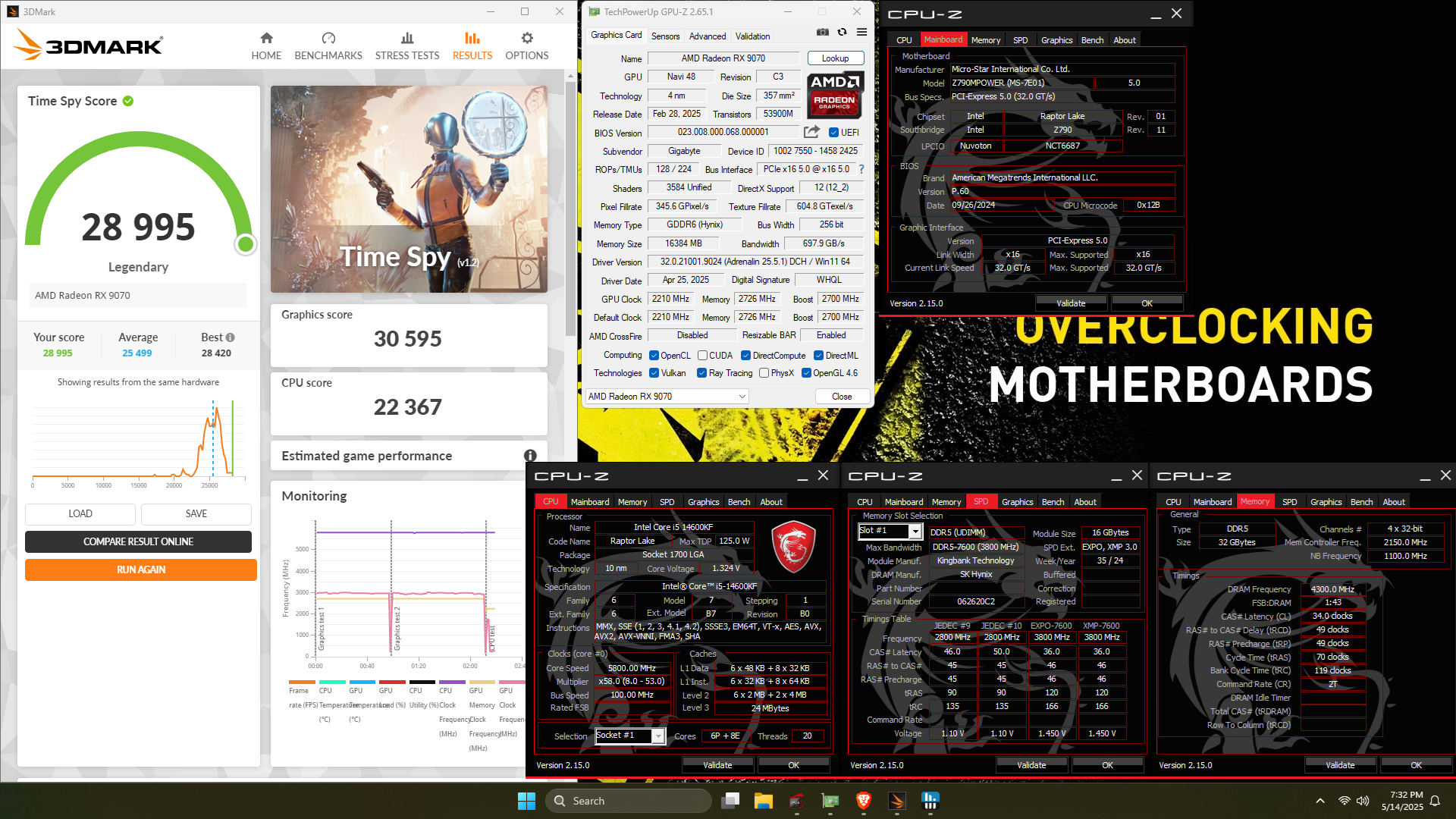
Task: Open the Caches-side Graphics tab in CPU-Z processor window
Action: pyautogui.click(x=703, y=502)
